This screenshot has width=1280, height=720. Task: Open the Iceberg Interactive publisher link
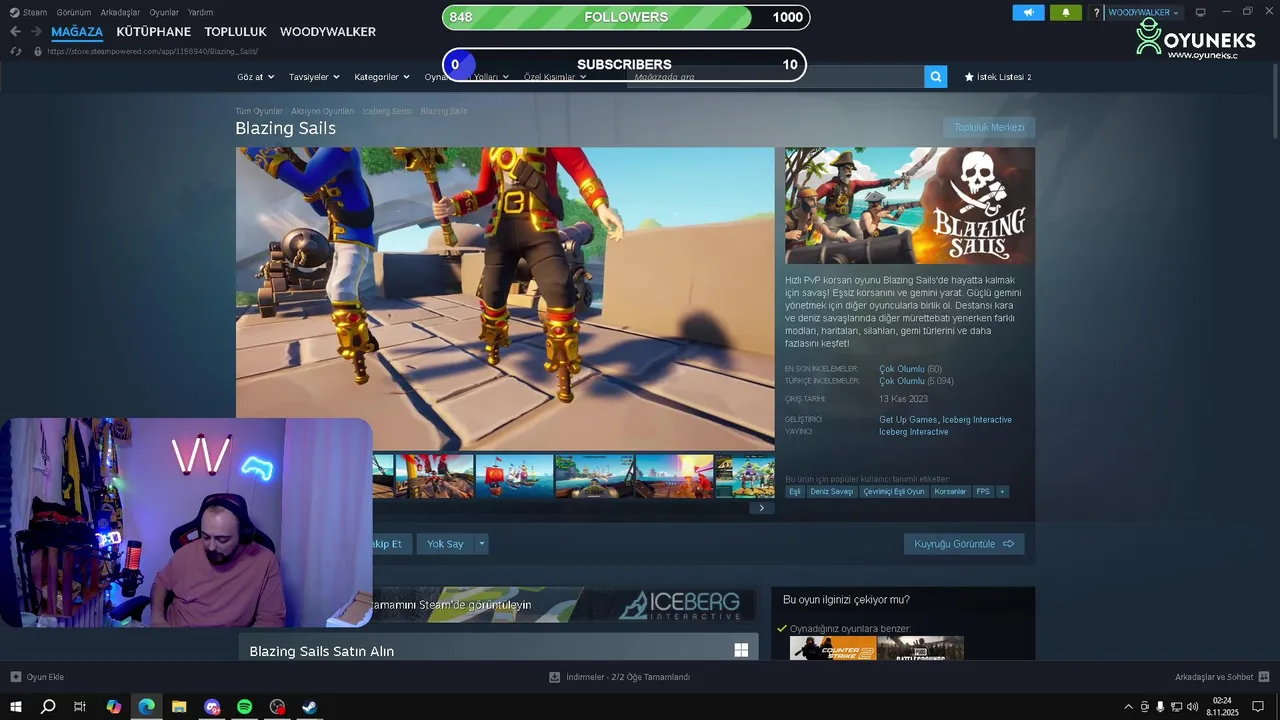[913, 432]
